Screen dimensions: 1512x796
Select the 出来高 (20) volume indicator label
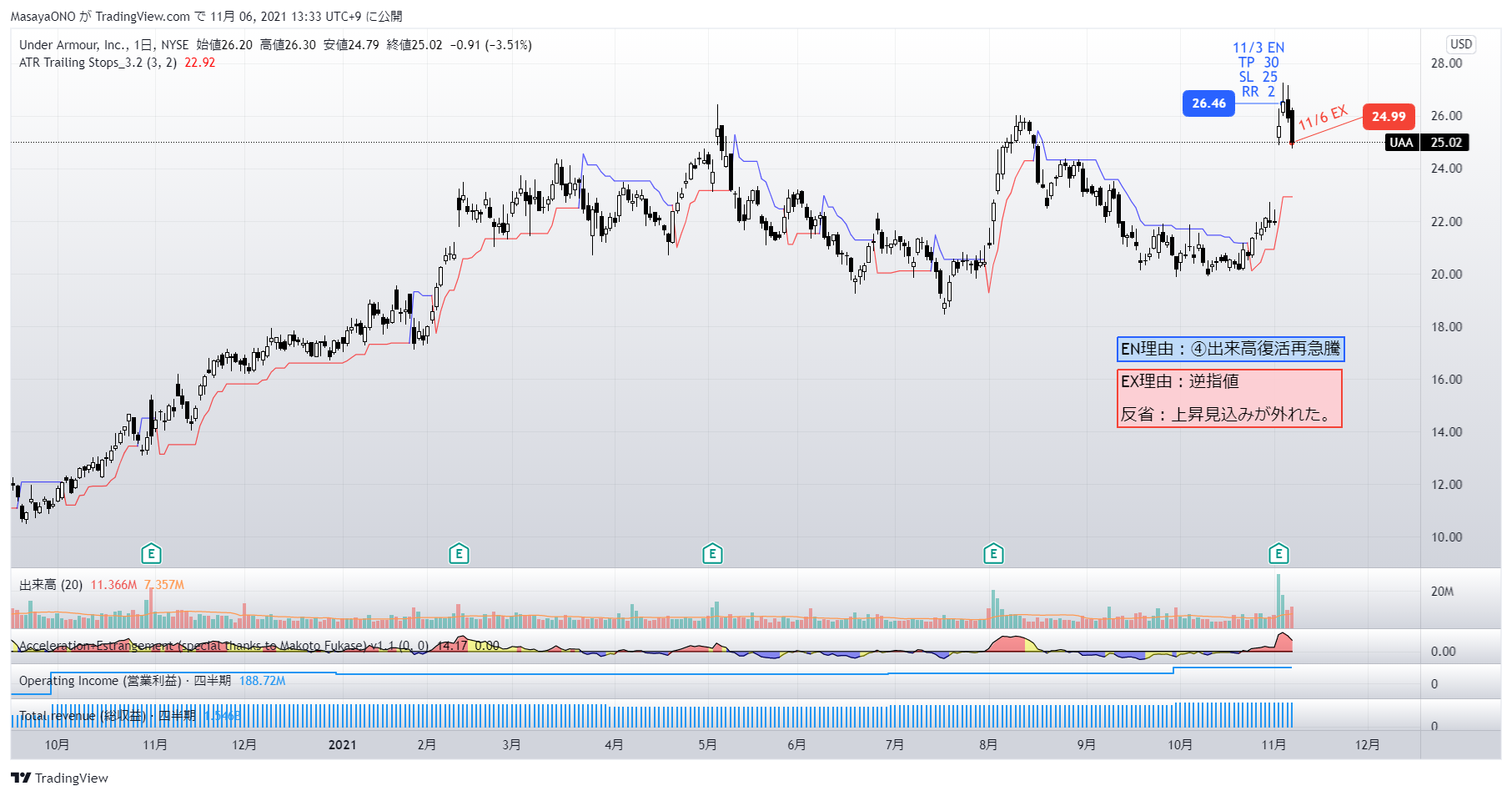coord(51,585)
